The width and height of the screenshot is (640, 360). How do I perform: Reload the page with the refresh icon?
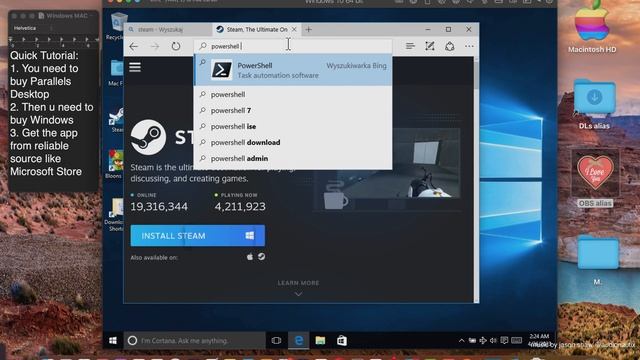[x=176, y=46]
